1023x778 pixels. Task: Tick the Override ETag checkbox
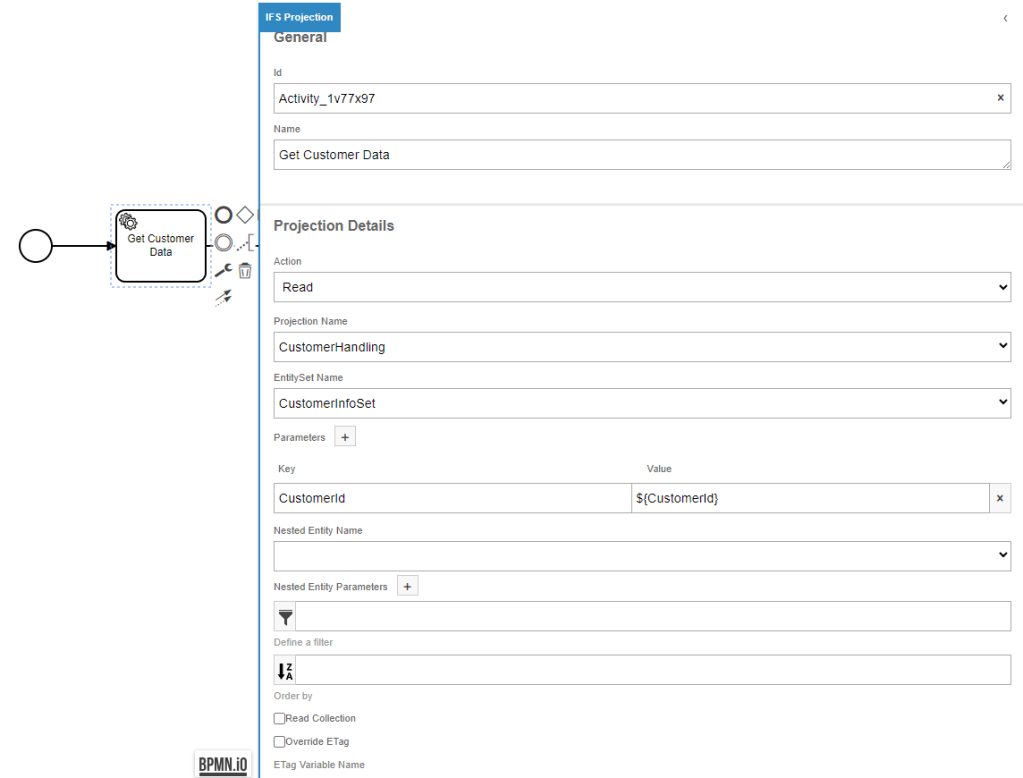point(279,741)
